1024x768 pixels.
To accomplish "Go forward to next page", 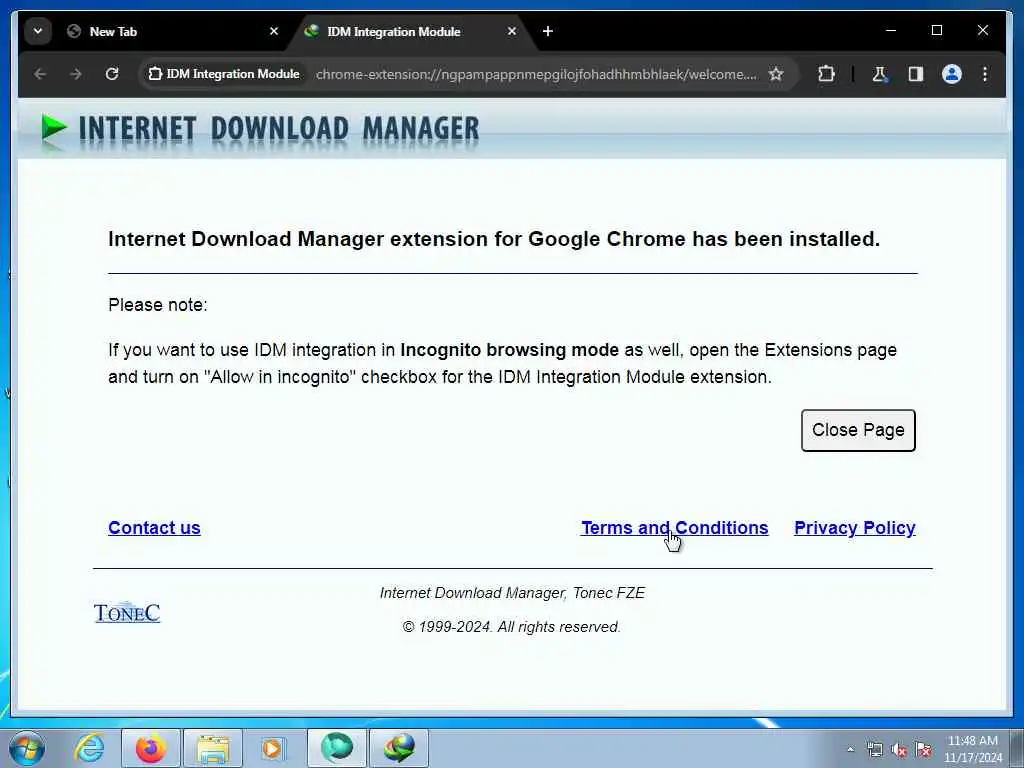I will (76, 74).
